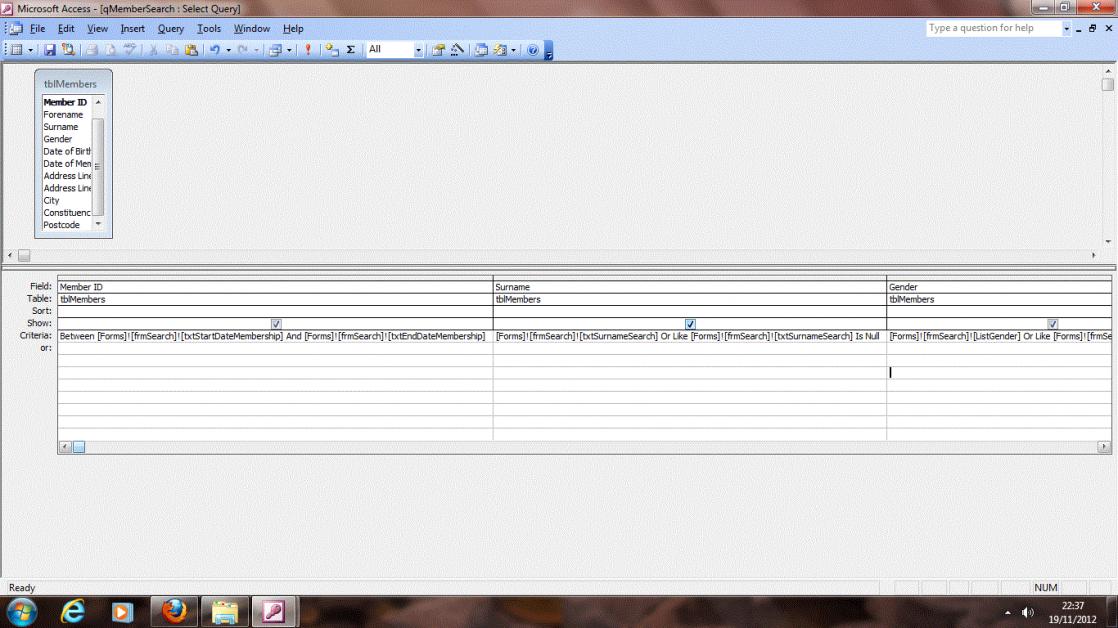Click the Cut scissors icon
The width and height of the screenshot is (1118, 628).
153,50
